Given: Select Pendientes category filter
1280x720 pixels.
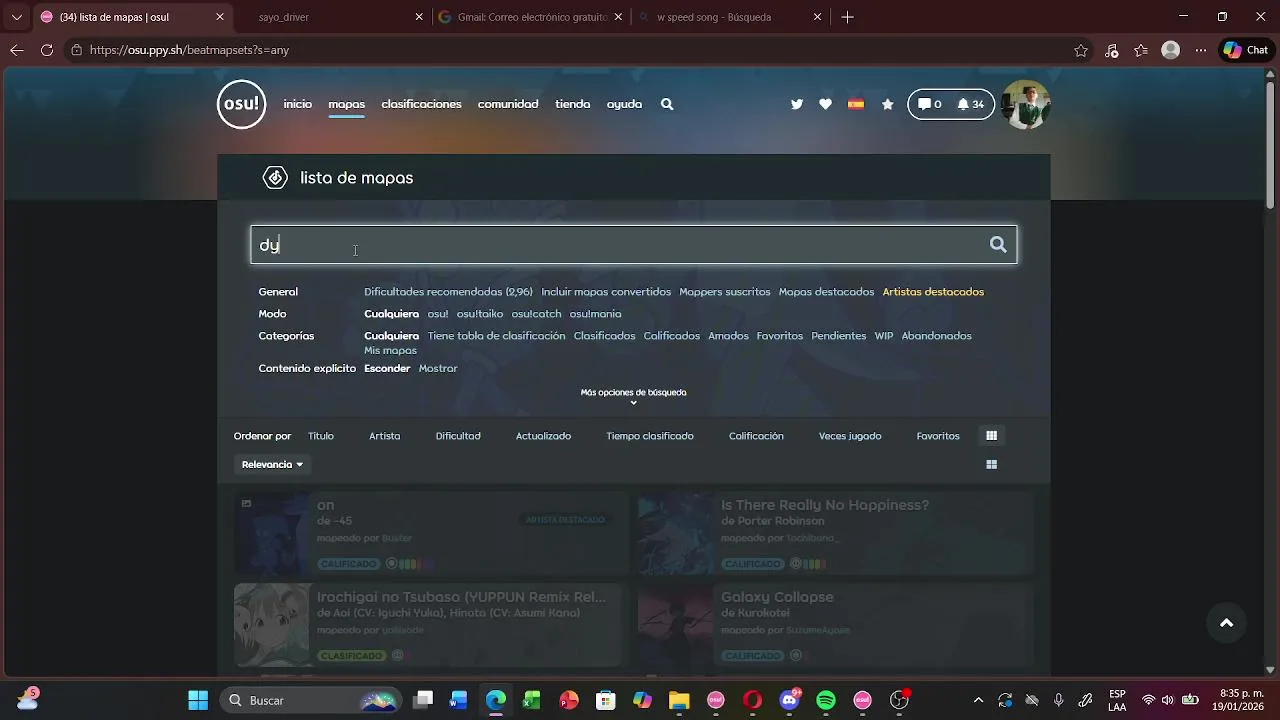Looking at the screenshot, I should pyautogui.click(x=838, y=336).
